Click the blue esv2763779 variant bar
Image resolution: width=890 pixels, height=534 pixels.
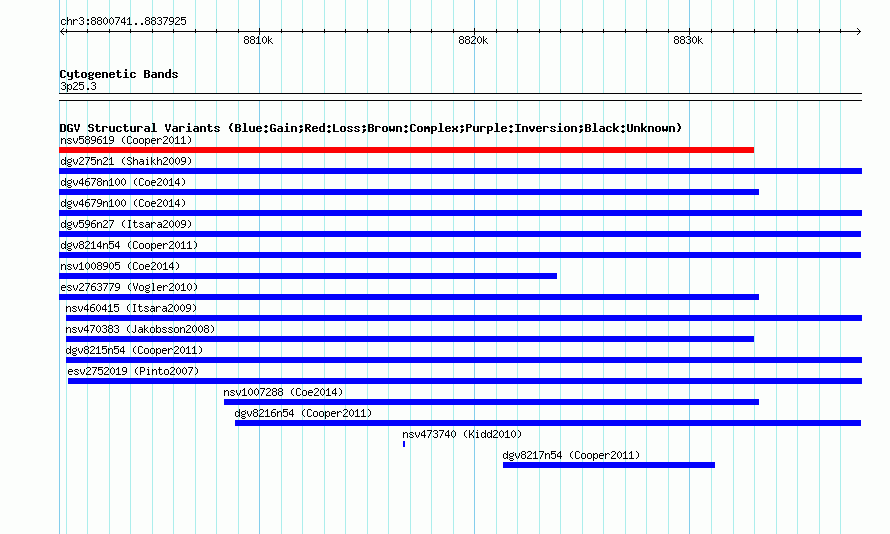pyautogui.click(x=409, y=297)
